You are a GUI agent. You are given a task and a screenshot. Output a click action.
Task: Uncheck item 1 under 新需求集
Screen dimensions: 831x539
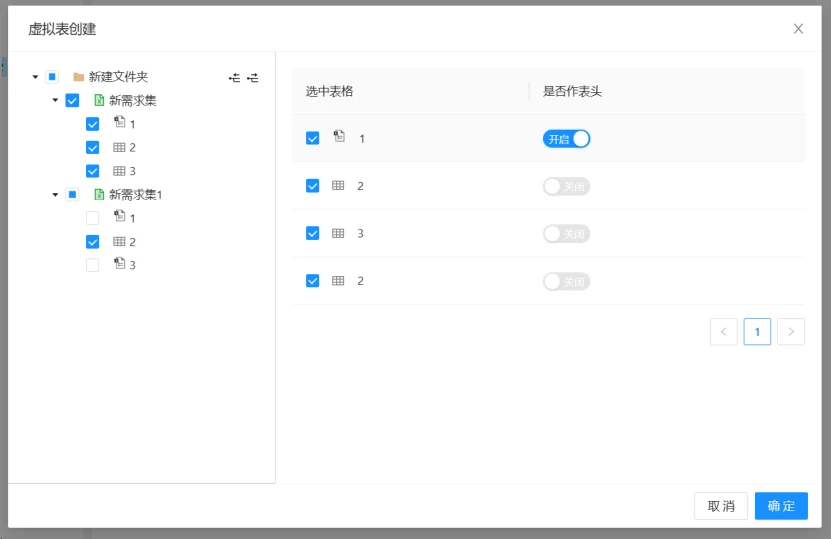point(92,124)
